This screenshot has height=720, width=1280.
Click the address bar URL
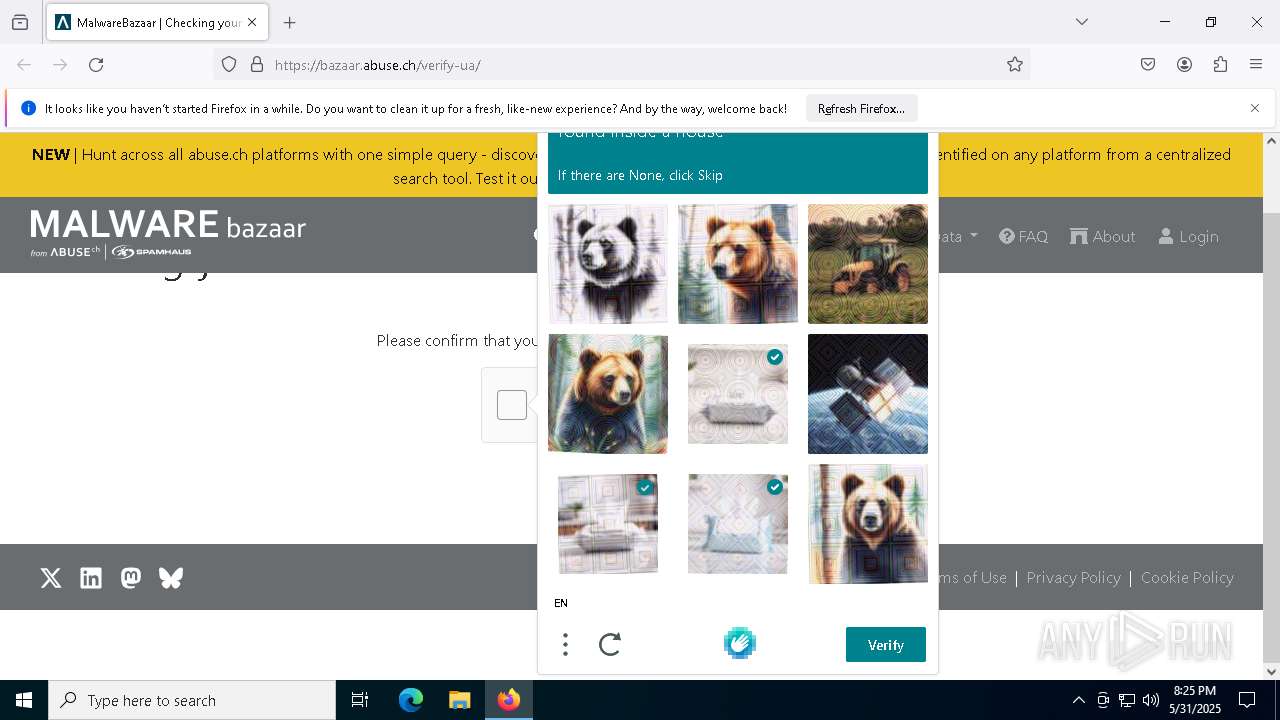pos(377,65)
